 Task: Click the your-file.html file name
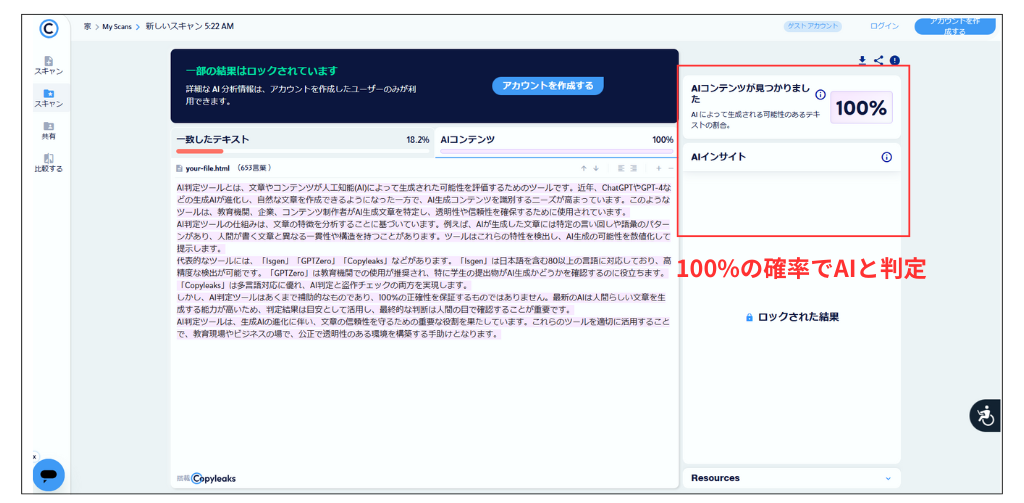(x=209, y=169)
